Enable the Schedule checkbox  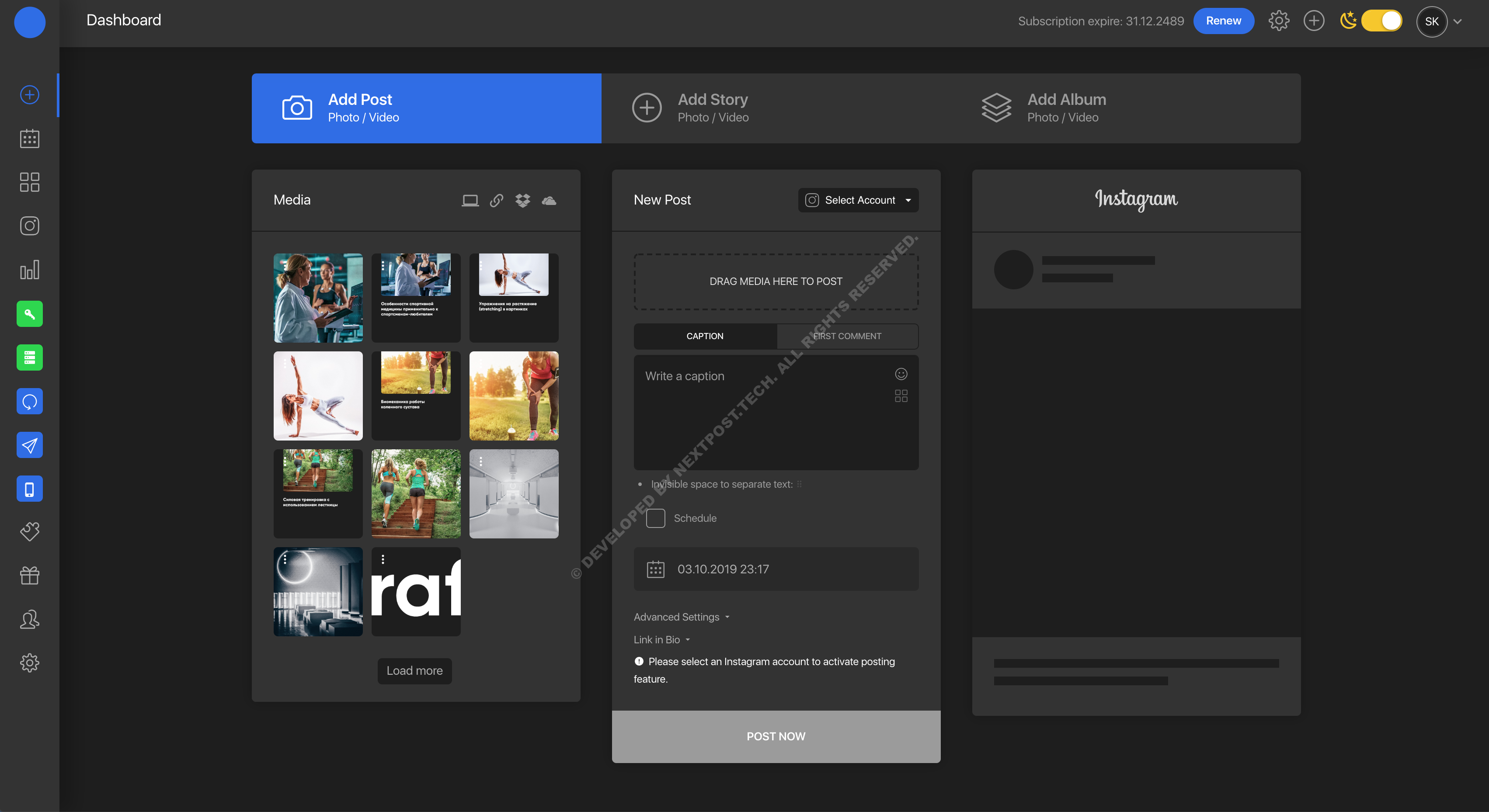coord(655,518)
